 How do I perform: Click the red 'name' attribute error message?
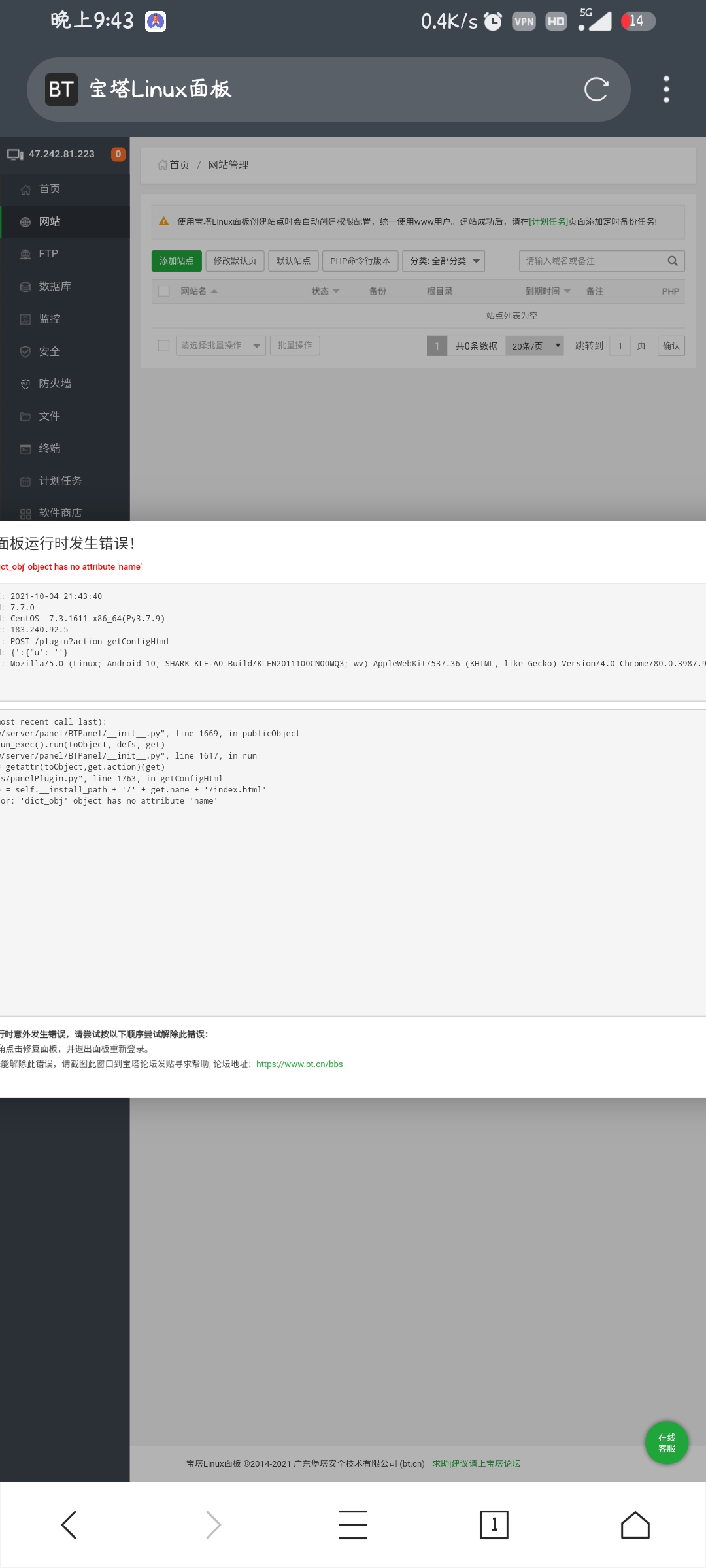pos(71,566)
